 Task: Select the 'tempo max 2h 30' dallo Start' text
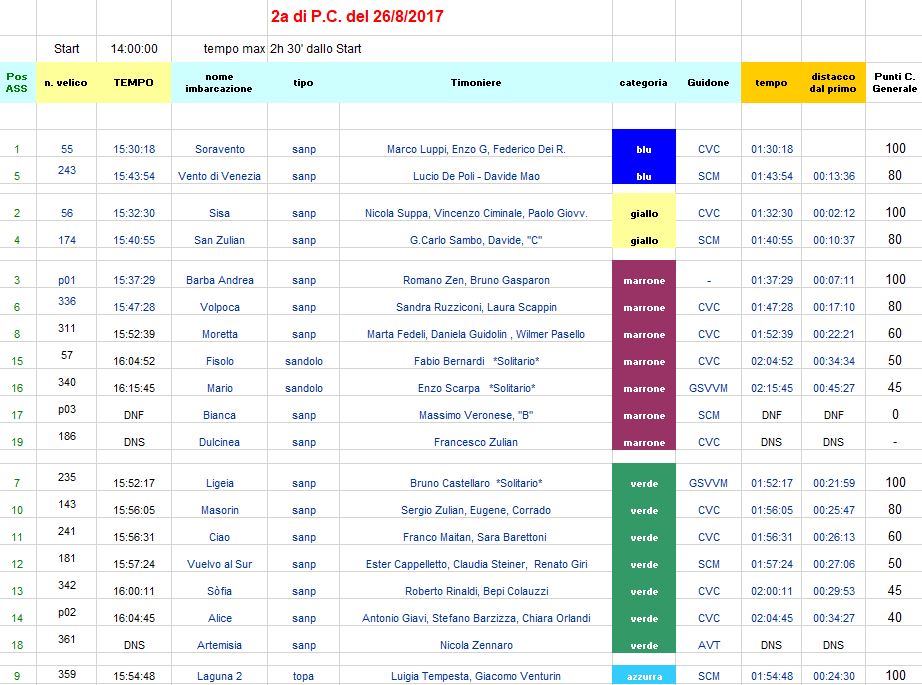[282, 49]
